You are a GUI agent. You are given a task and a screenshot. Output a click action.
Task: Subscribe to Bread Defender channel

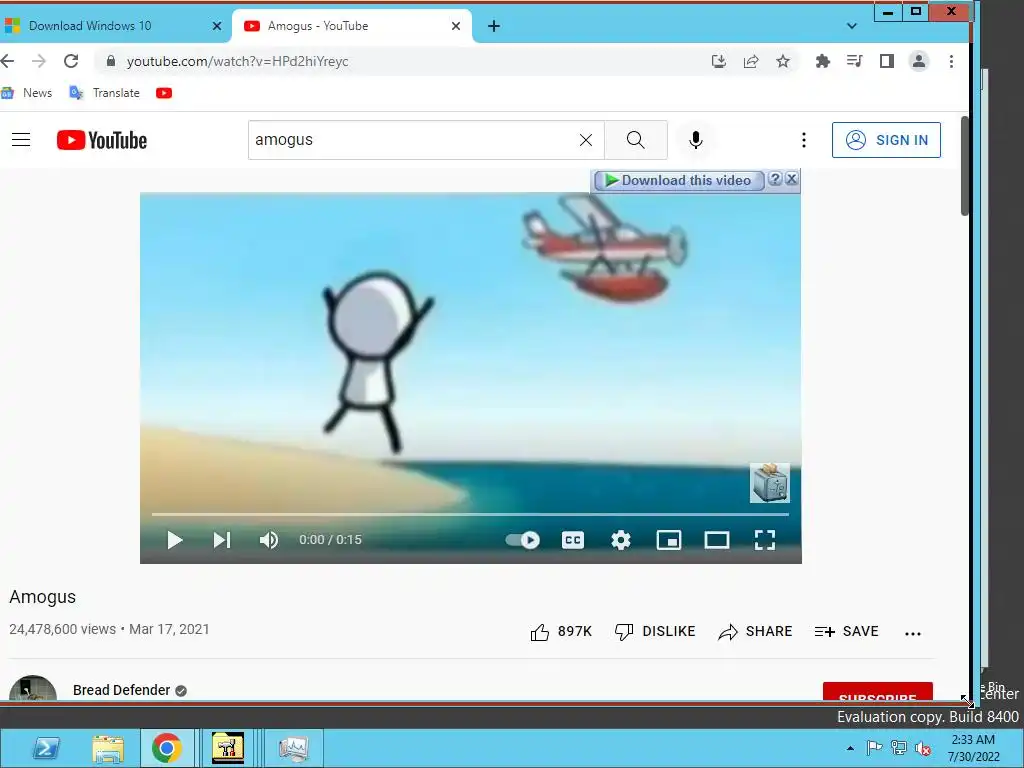click(x=878, y=692)
